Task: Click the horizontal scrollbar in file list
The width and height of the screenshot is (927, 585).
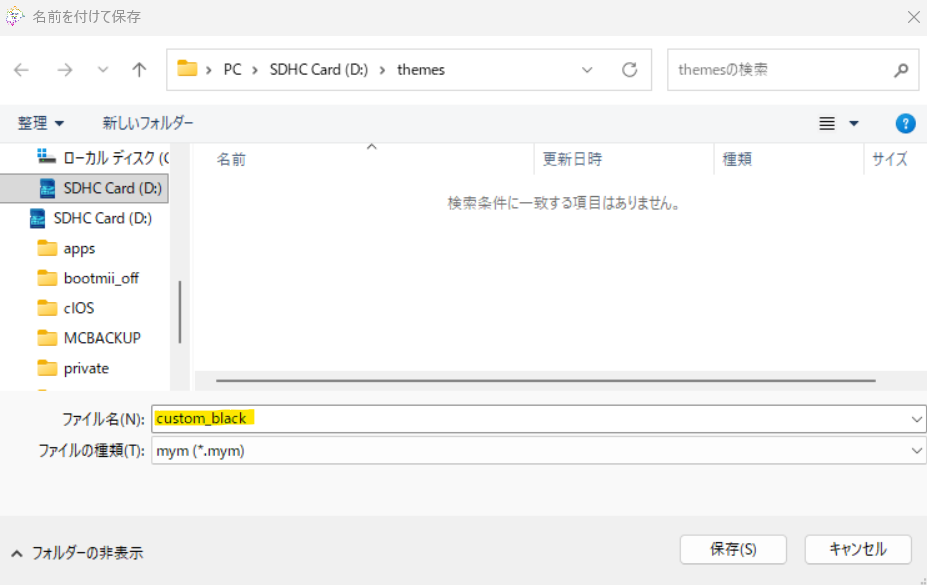Action: pyautogui.click(x=545, y=380)
